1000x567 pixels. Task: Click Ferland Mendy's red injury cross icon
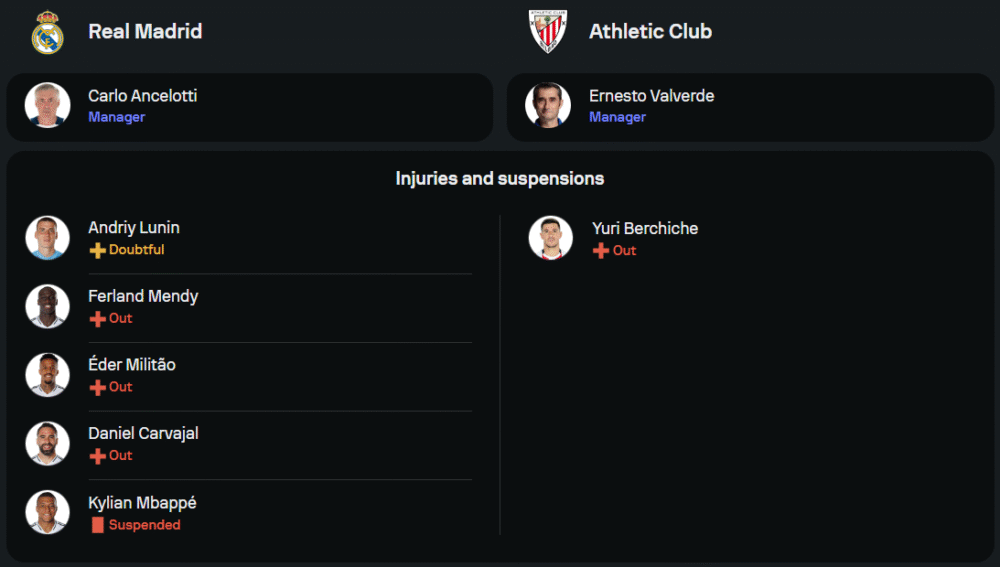(97, 319)
